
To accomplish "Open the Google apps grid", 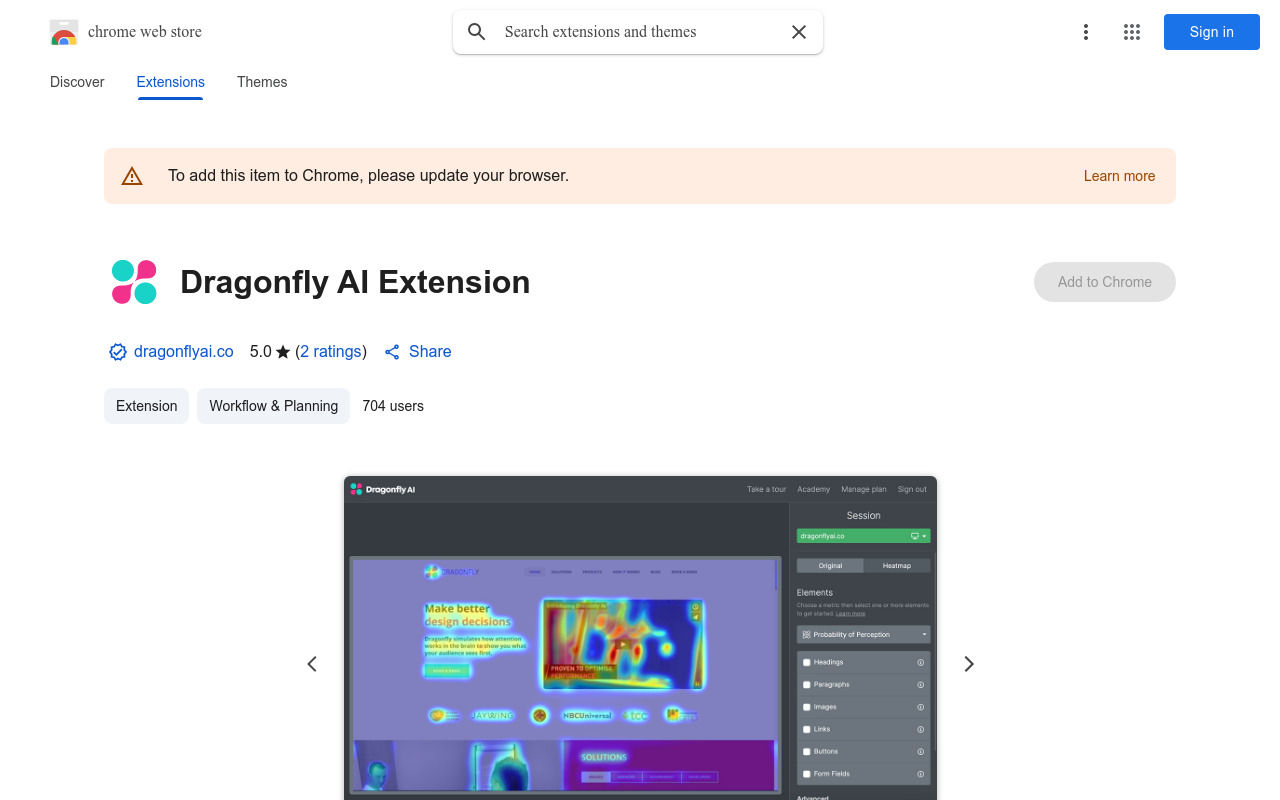I will click(1132, 32).
